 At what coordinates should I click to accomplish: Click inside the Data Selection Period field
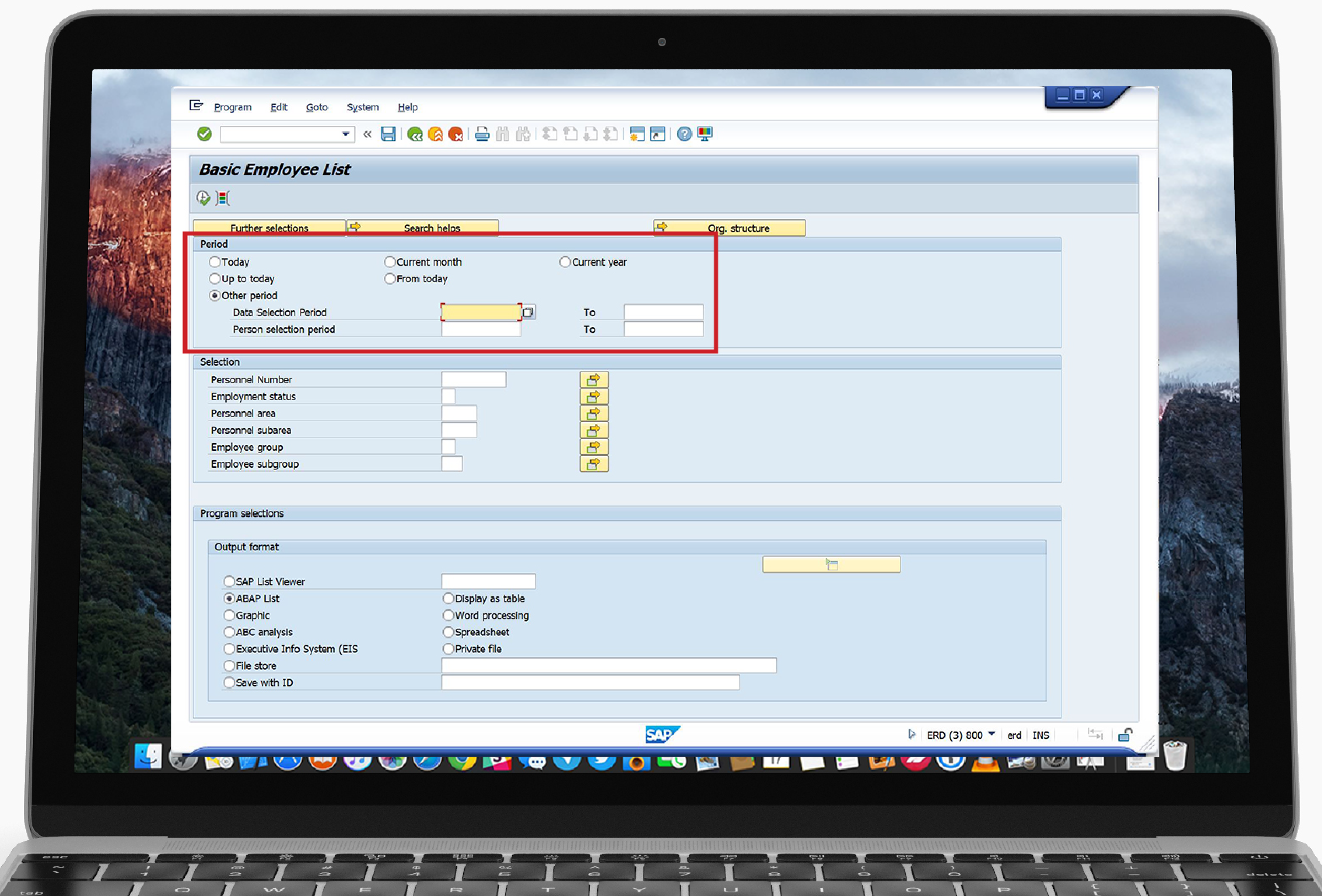(481, 312)
